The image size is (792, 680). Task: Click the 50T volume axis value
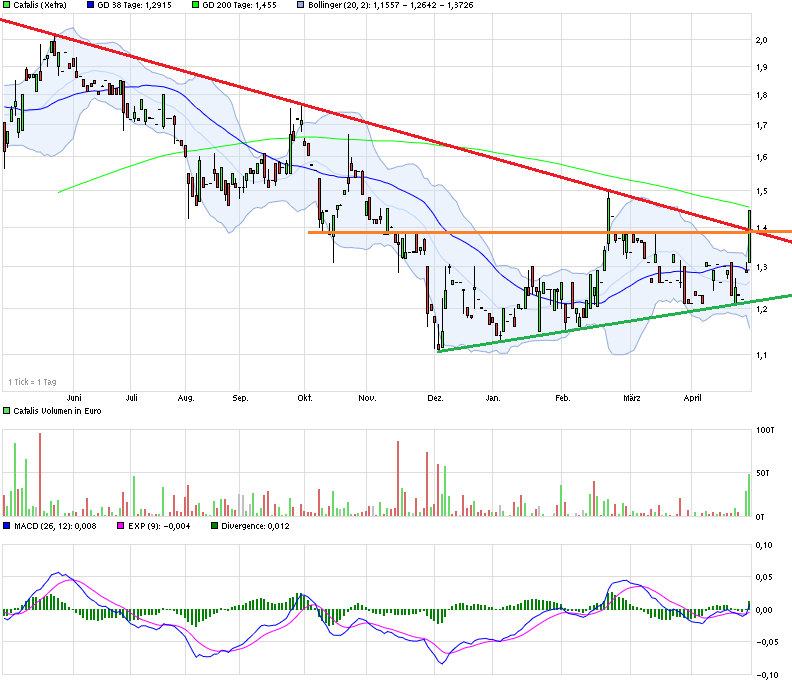(763, 473)
